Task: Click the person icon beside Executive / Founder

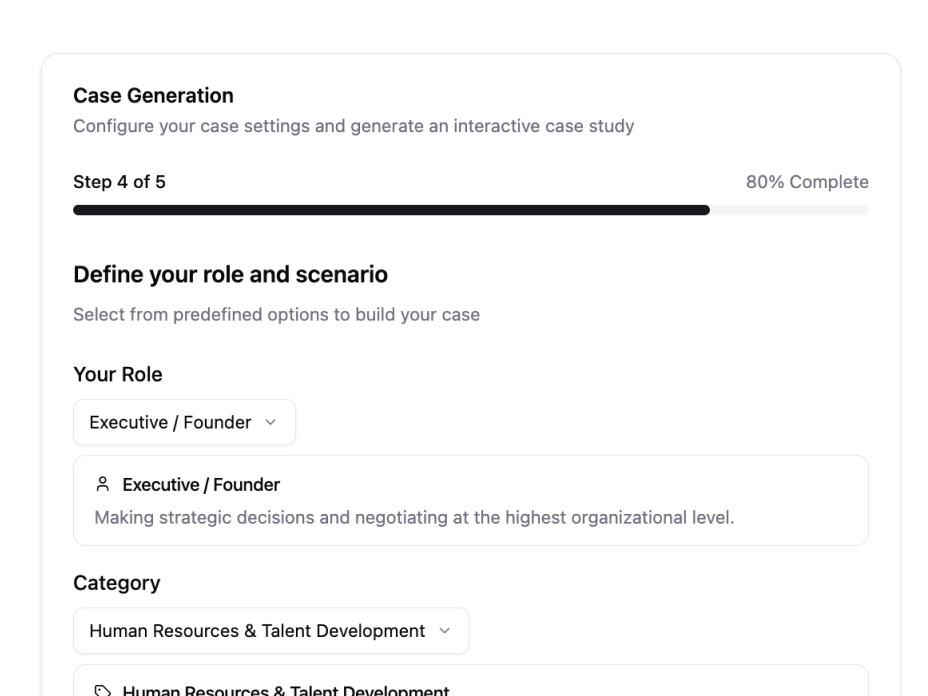Action: click(x=101, y=485)
